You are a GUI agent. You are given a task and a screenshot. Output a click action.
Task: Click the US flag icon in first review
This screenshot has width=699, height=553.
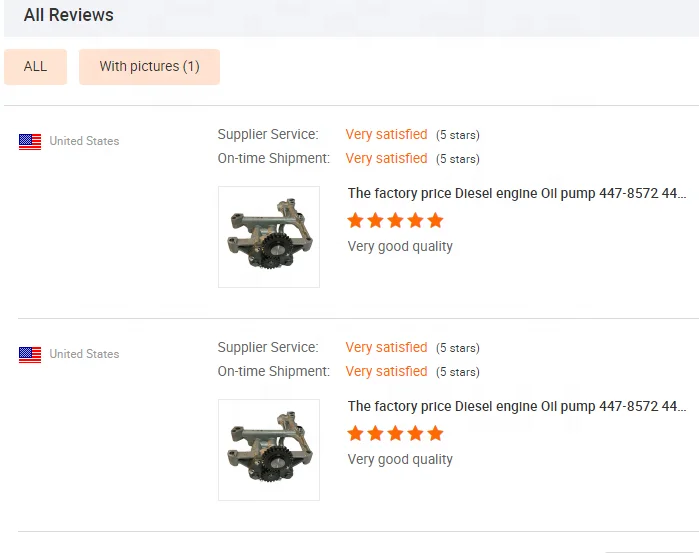pos(30,142)
